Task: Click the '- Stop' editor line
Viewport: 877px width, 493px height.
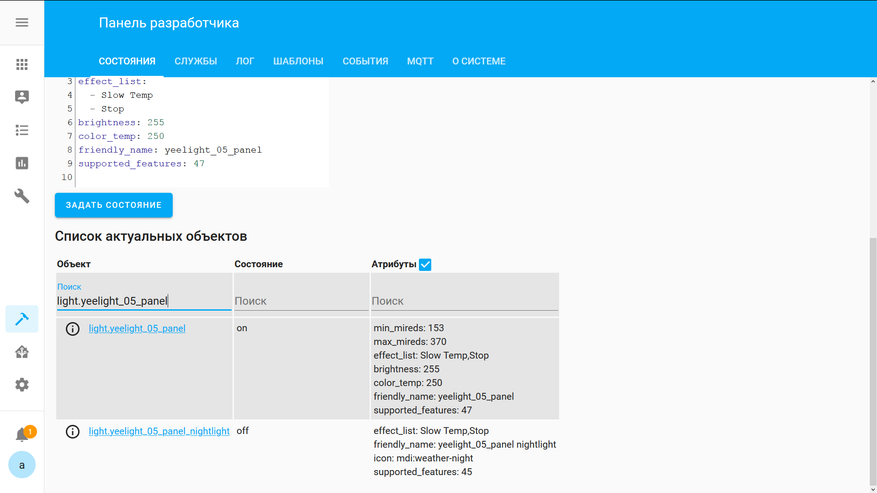Action: tap(107, 109)
